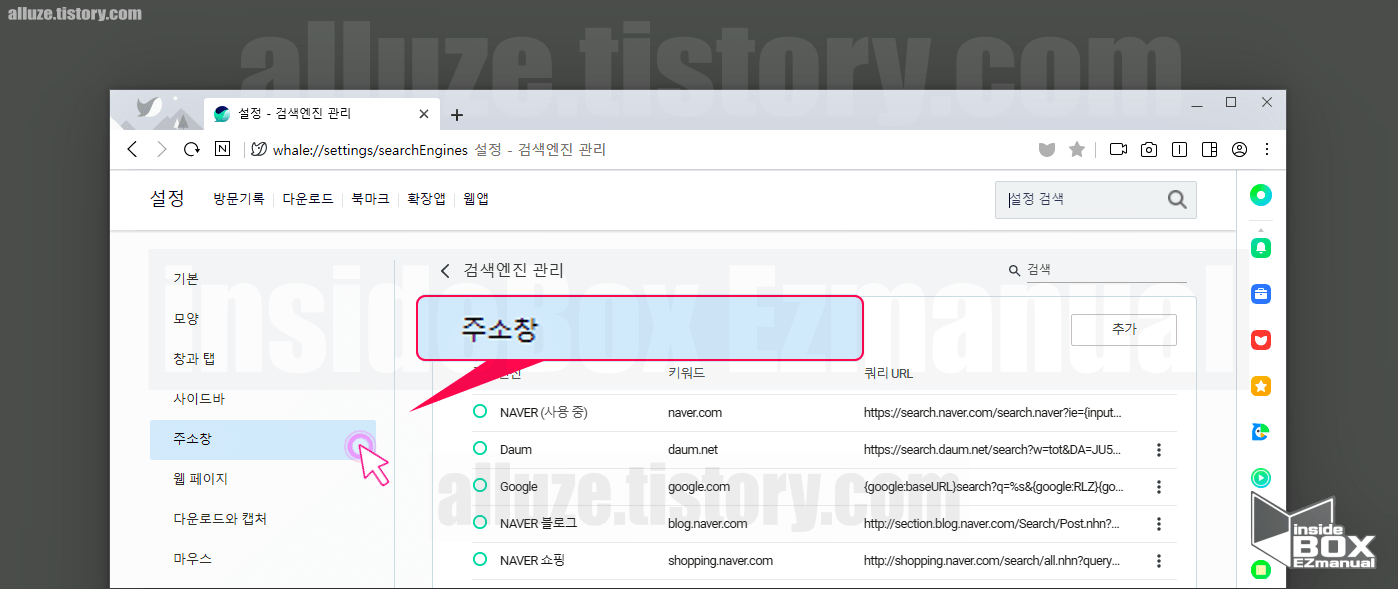
Task: Open the 방문기록 settings menu
Action: [x=238, y=199]
